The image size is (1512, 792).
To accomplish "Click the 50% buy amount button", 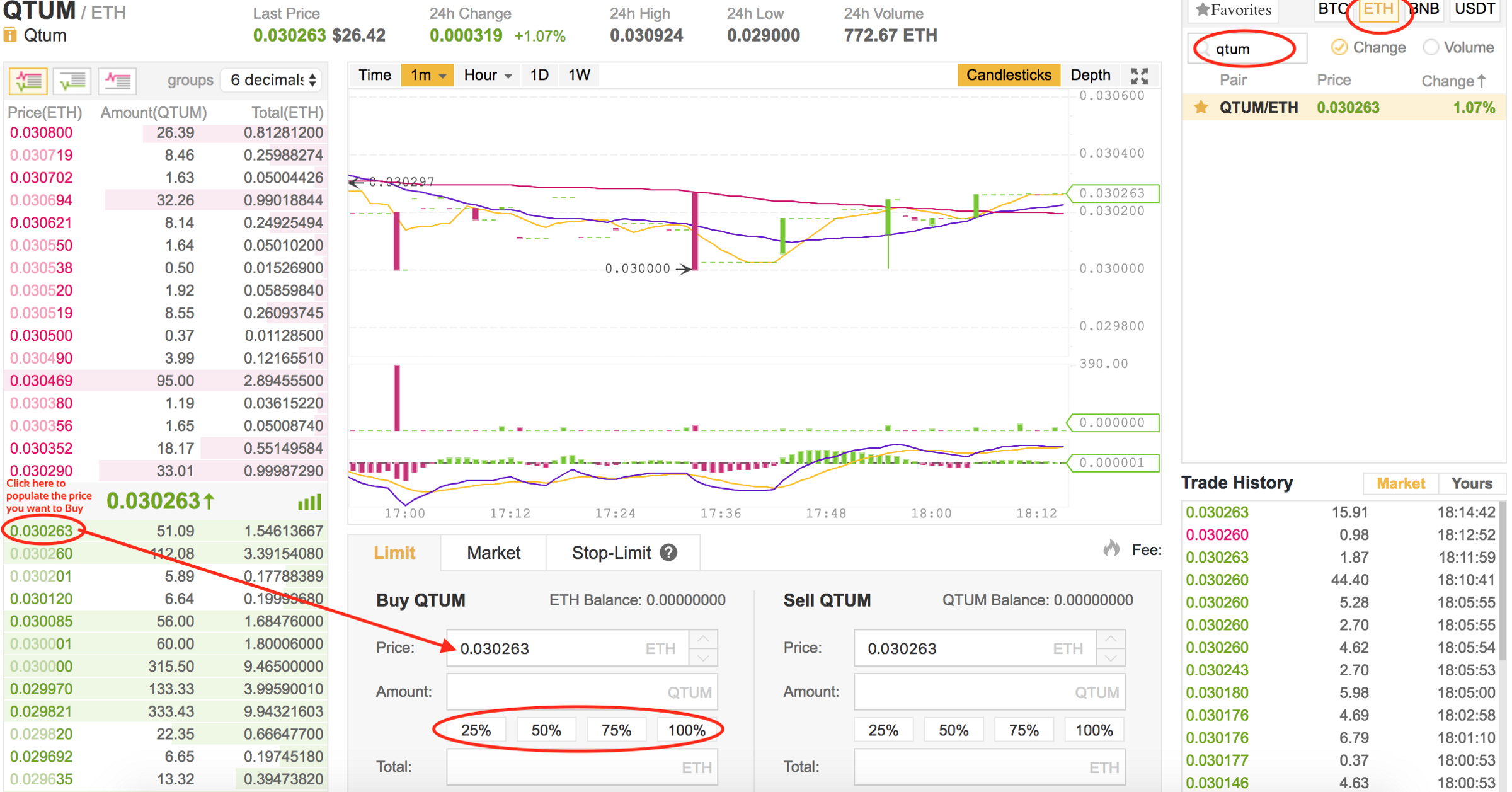I will (x=546, y=730).
